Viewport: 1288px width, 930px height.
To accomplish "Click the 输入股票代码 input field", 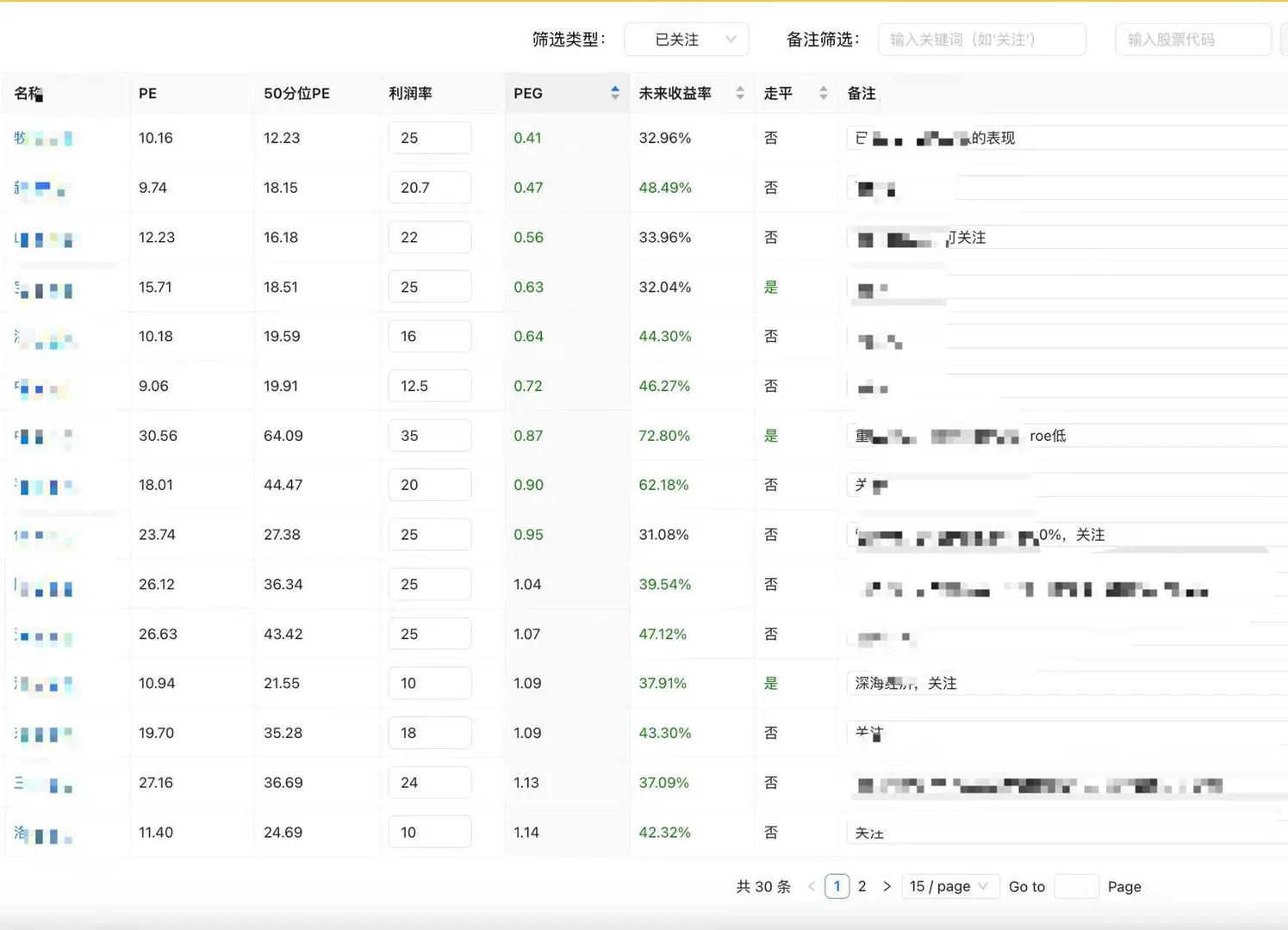I will pyautogui.click(x=1193, y=39).
